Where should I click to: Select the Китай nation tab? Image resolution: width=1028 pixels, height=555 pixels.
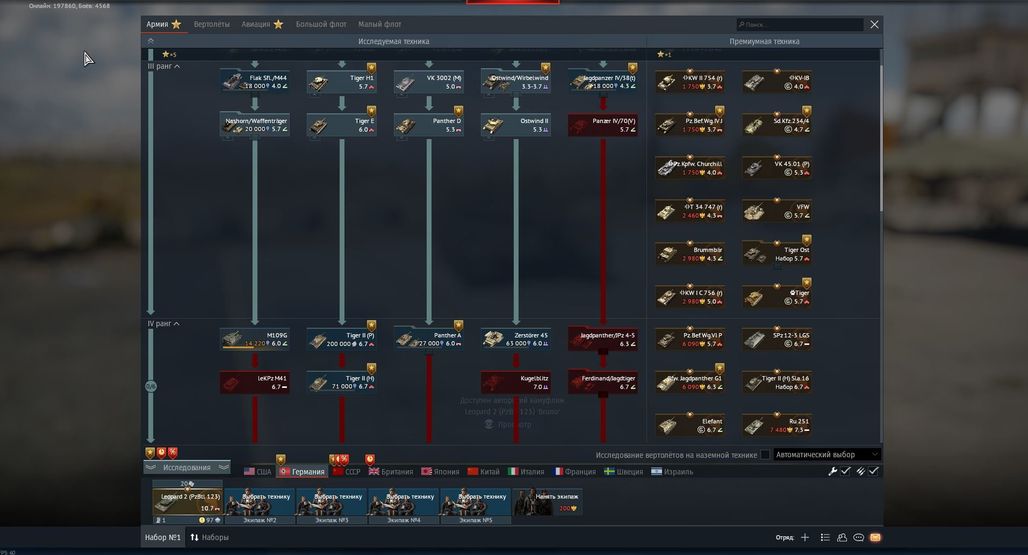(484, 472)
